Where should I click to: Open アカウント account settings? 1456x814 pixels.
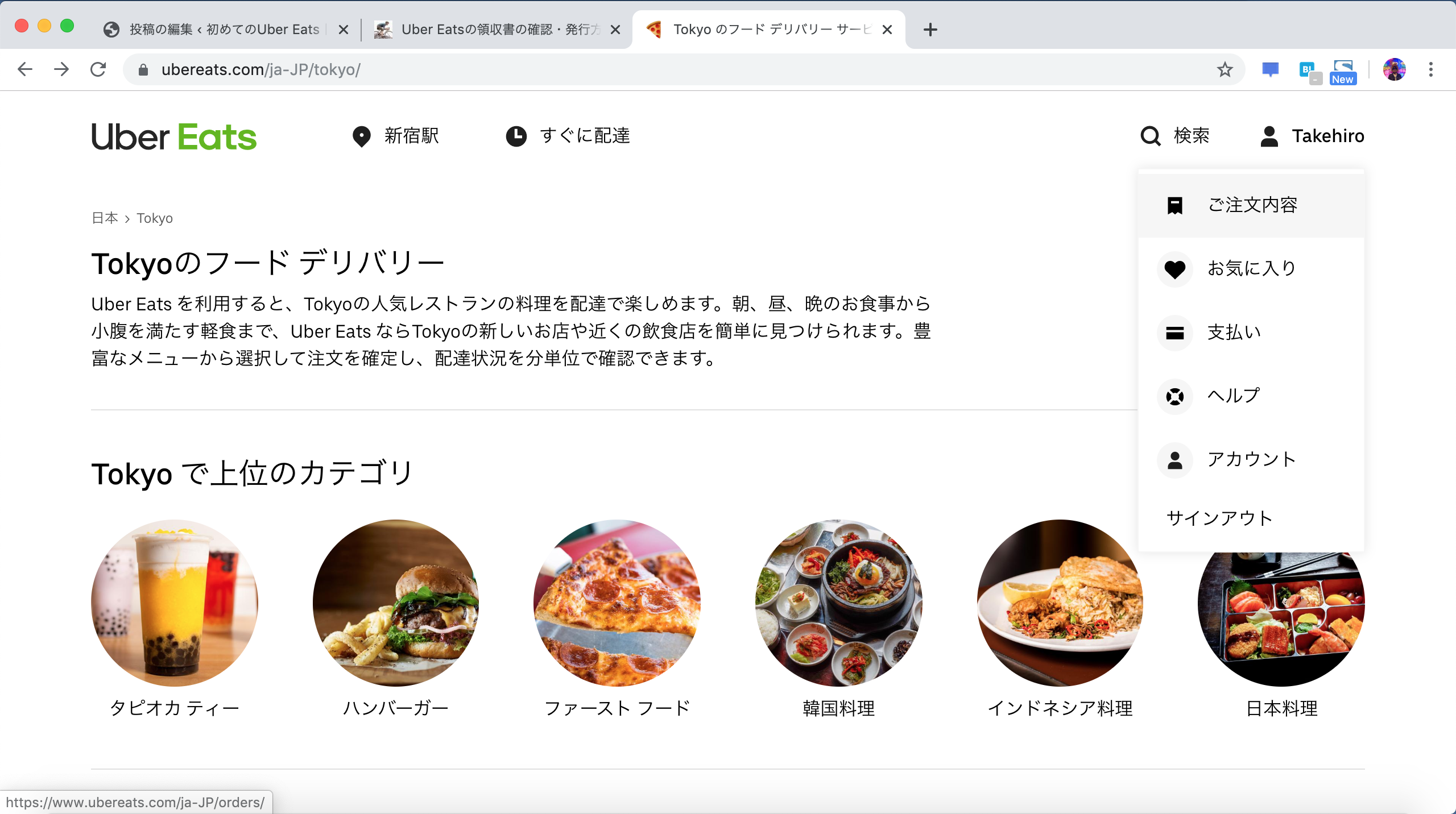coord(1252,459)
